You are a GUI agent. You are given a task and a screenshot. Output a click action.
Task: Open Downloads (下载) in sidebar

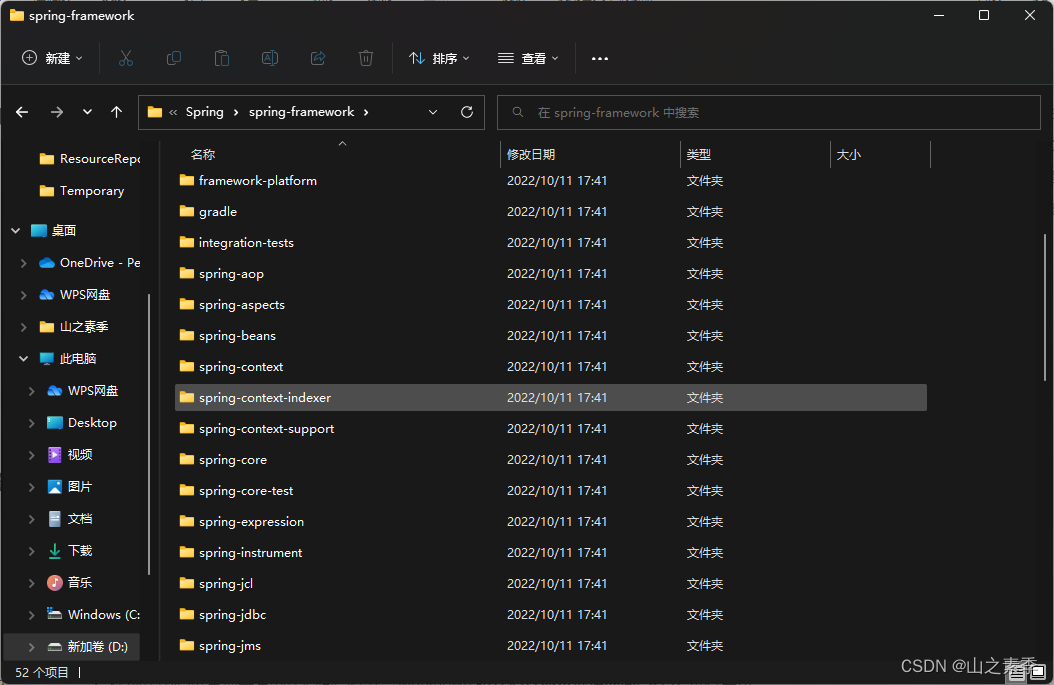(x=70, y=551)
